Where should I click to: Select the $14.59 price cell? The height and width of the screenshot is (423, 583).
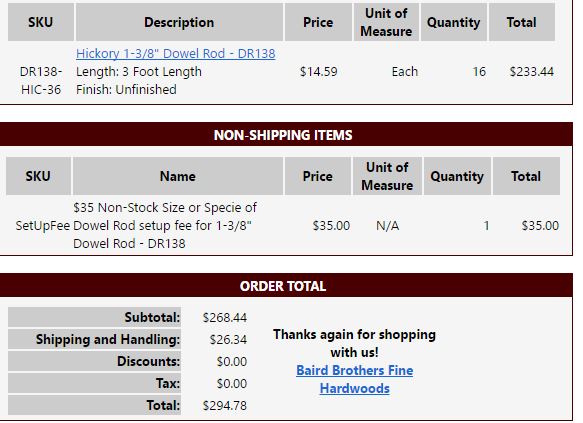[319, 71]
